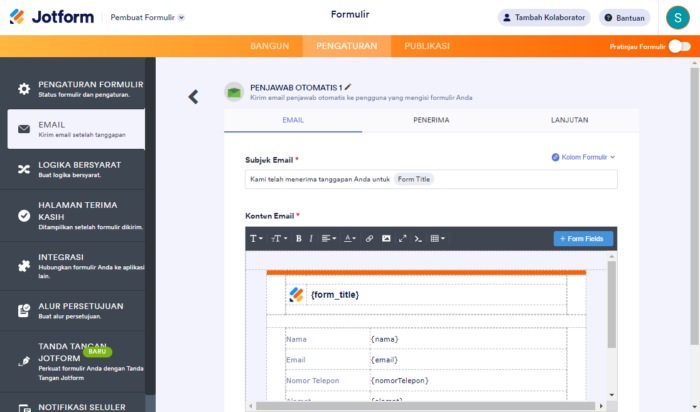The height and width of the screenshot is (412, 700).
Task: Click the checkmark icon for thank-you page
Action: coord(24,216)
